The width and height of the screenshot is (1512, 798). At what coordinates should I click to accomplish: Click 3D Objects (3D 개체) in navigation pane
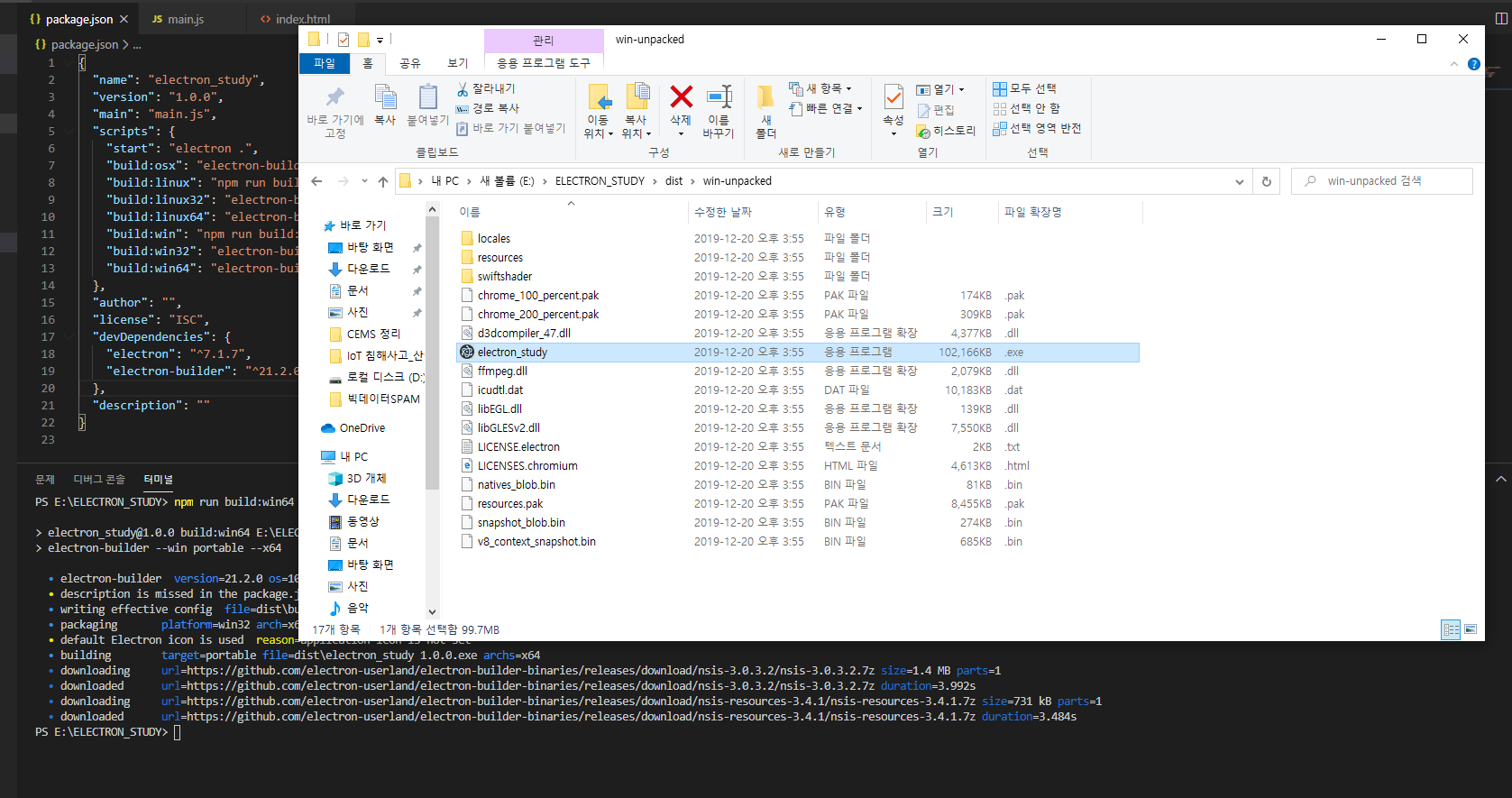366,479
